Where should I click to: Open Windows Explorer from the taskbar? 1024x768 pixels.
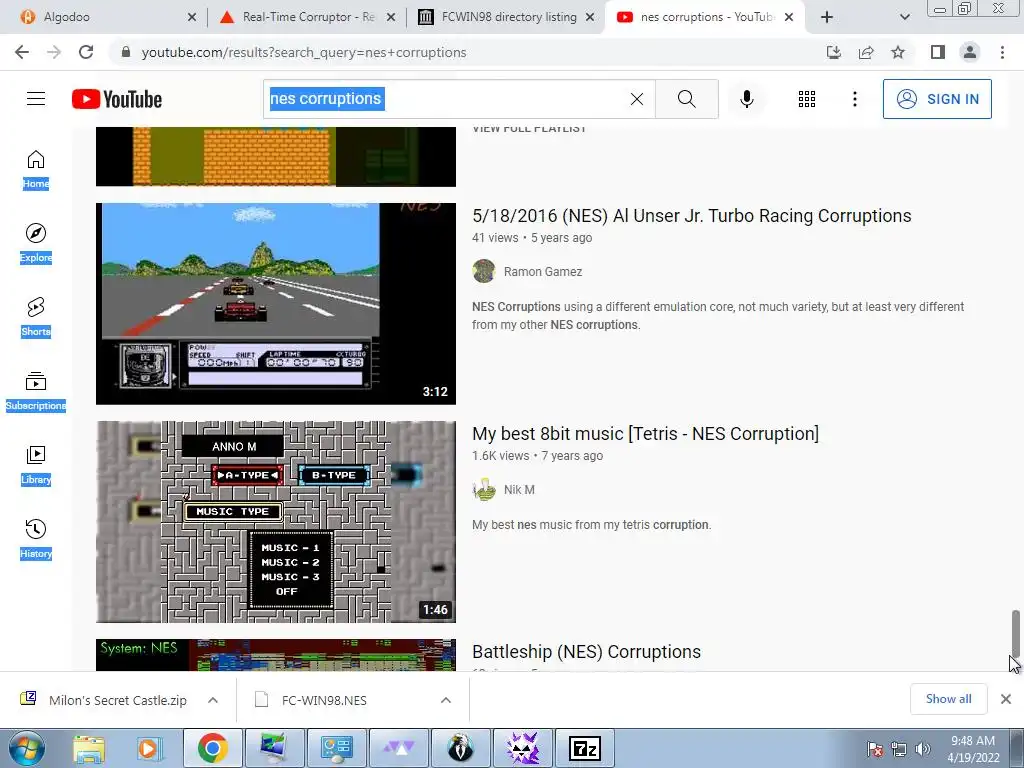click(x=88, y=748)
